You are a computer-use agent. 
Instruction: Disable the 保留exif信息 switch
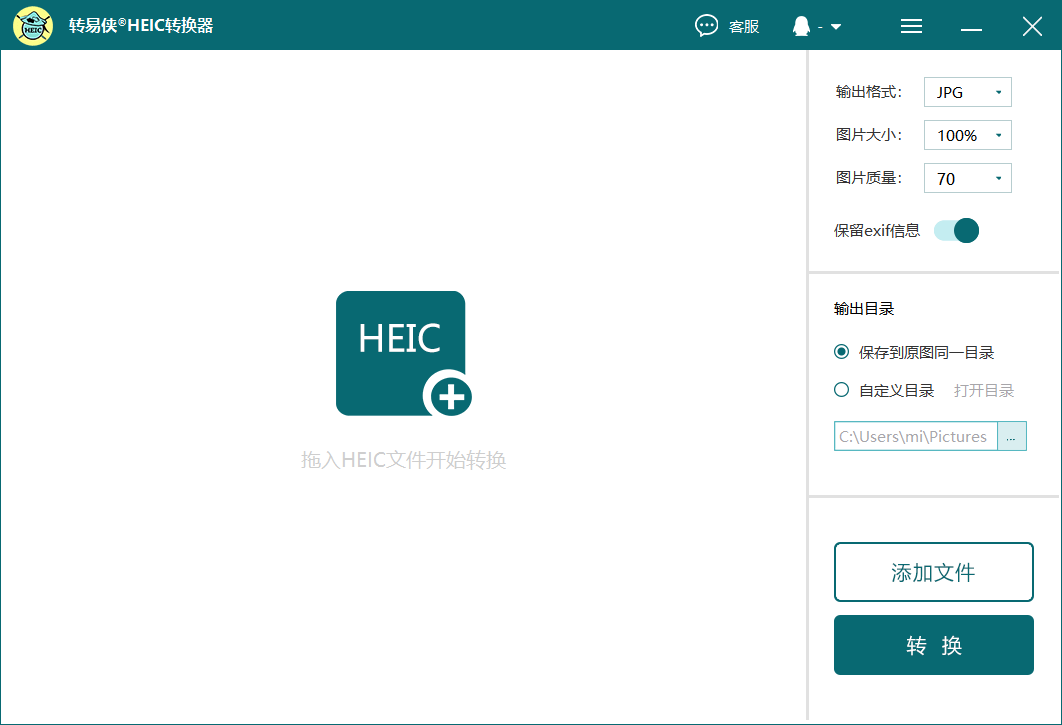(x=956, y=230)
